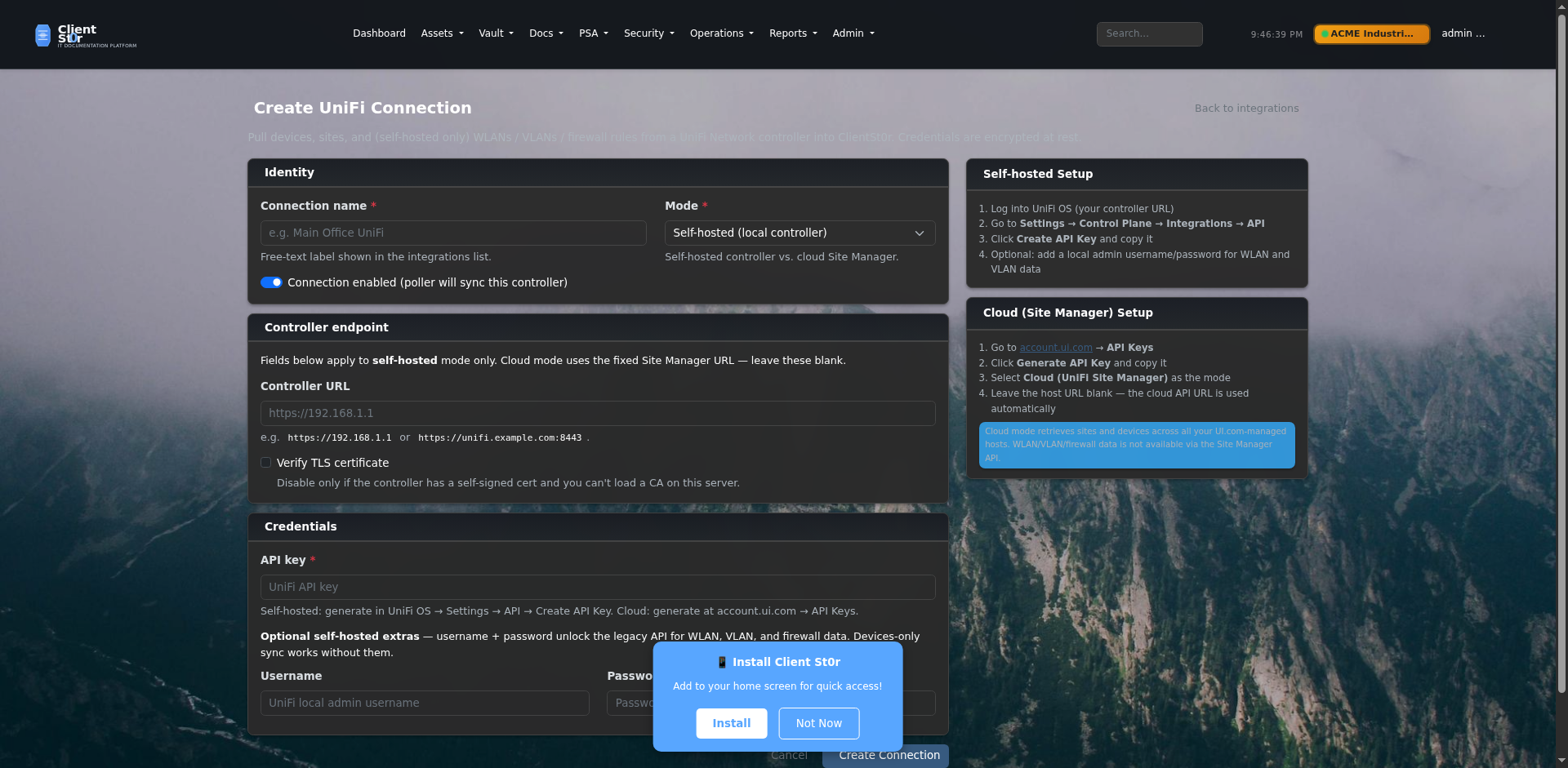Open the Operations menu

point(721,33)
